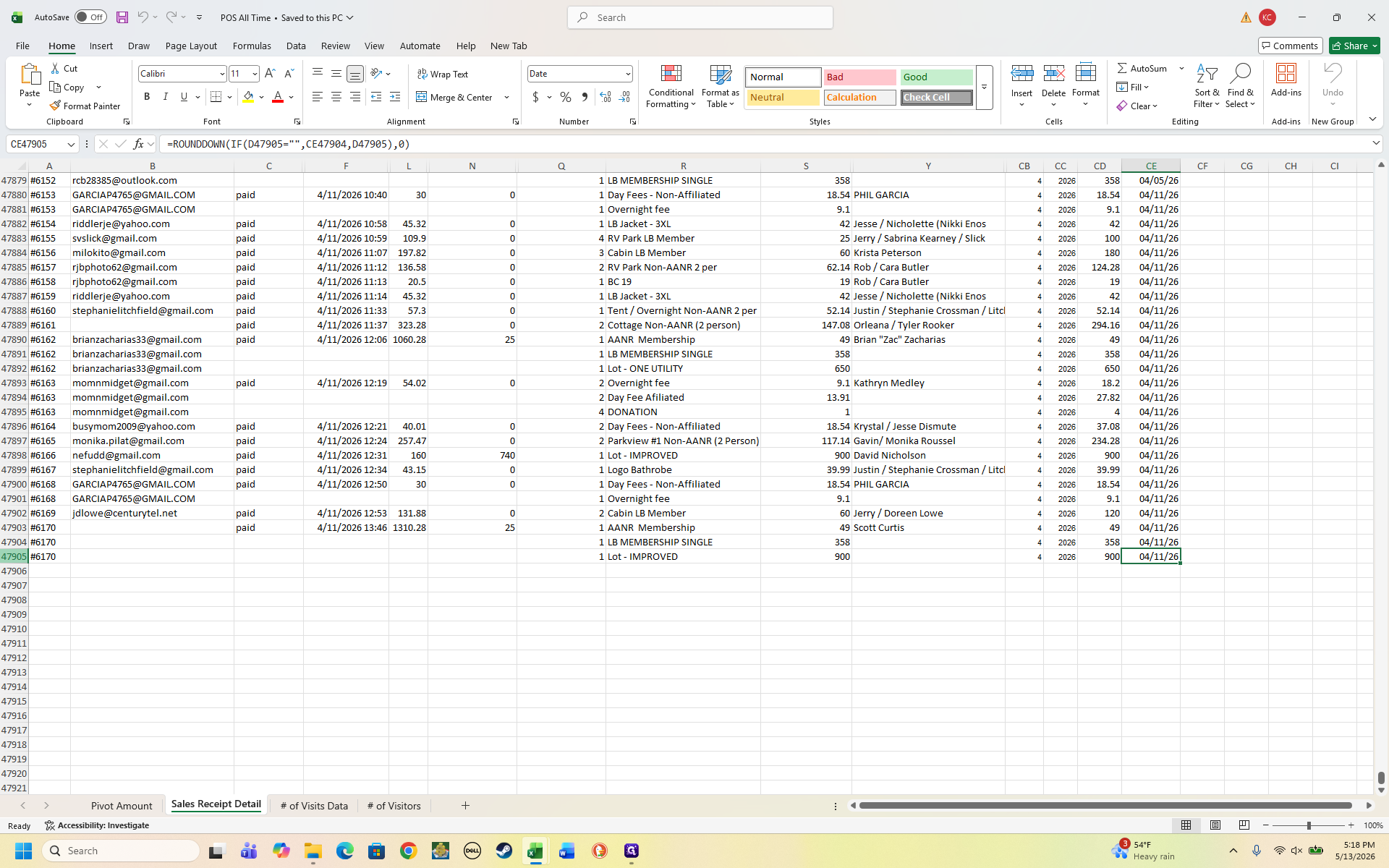Screen dimensions: 1389x868
Task: Open Conditional Formatting menu
Action: point(671,86)
